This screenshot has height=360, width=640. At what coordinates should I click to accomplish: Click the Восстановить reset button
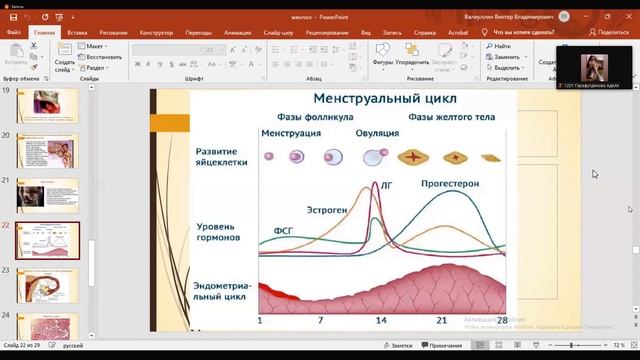(100, 57)
